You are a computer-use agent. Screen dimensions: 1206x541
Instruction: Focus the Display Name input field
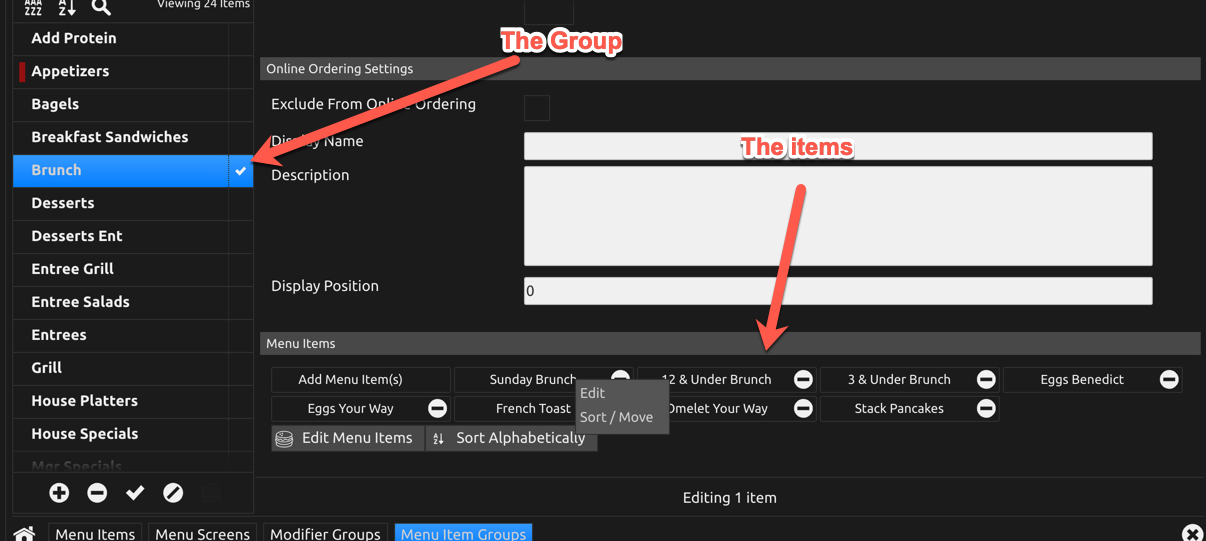[838, 146]
